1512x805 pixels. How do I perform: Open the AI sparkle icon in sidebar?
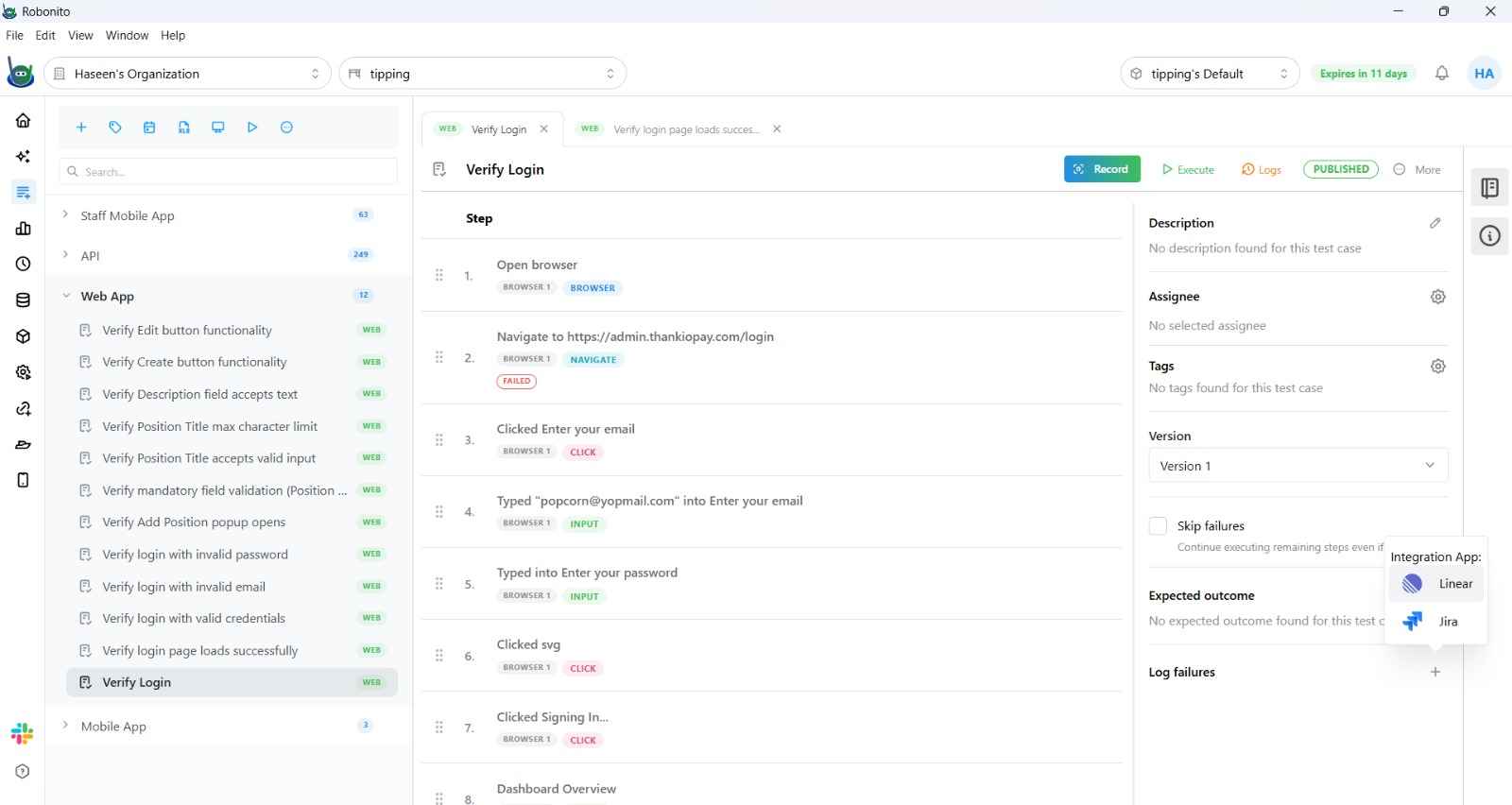tap(23, 156)
